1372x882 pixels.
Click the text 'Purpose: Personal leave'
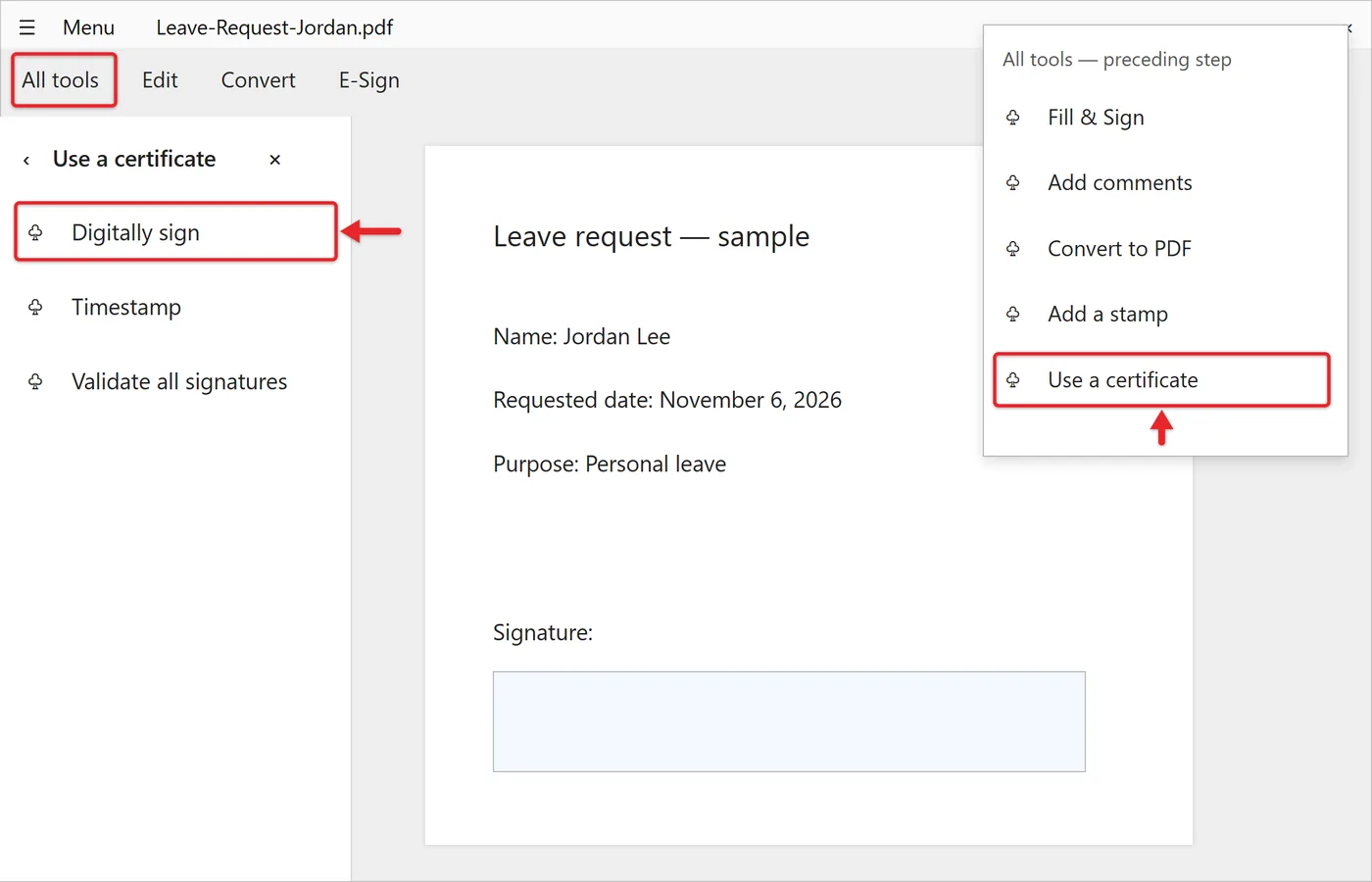pyautogui.click(x=610, y=464)
